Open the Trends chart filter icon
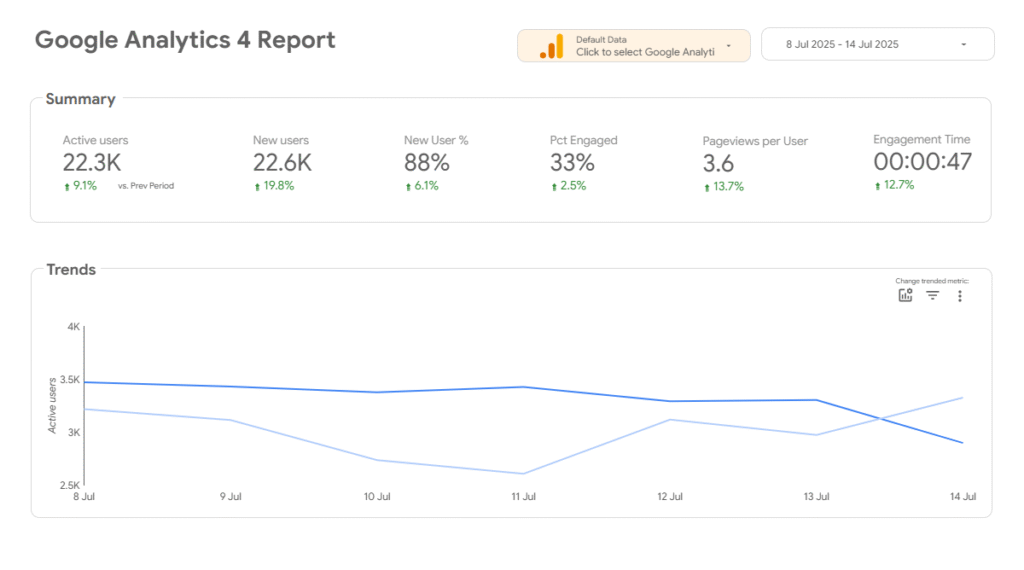The height and width of the screenshot is (570, 1024). point(933,296)
